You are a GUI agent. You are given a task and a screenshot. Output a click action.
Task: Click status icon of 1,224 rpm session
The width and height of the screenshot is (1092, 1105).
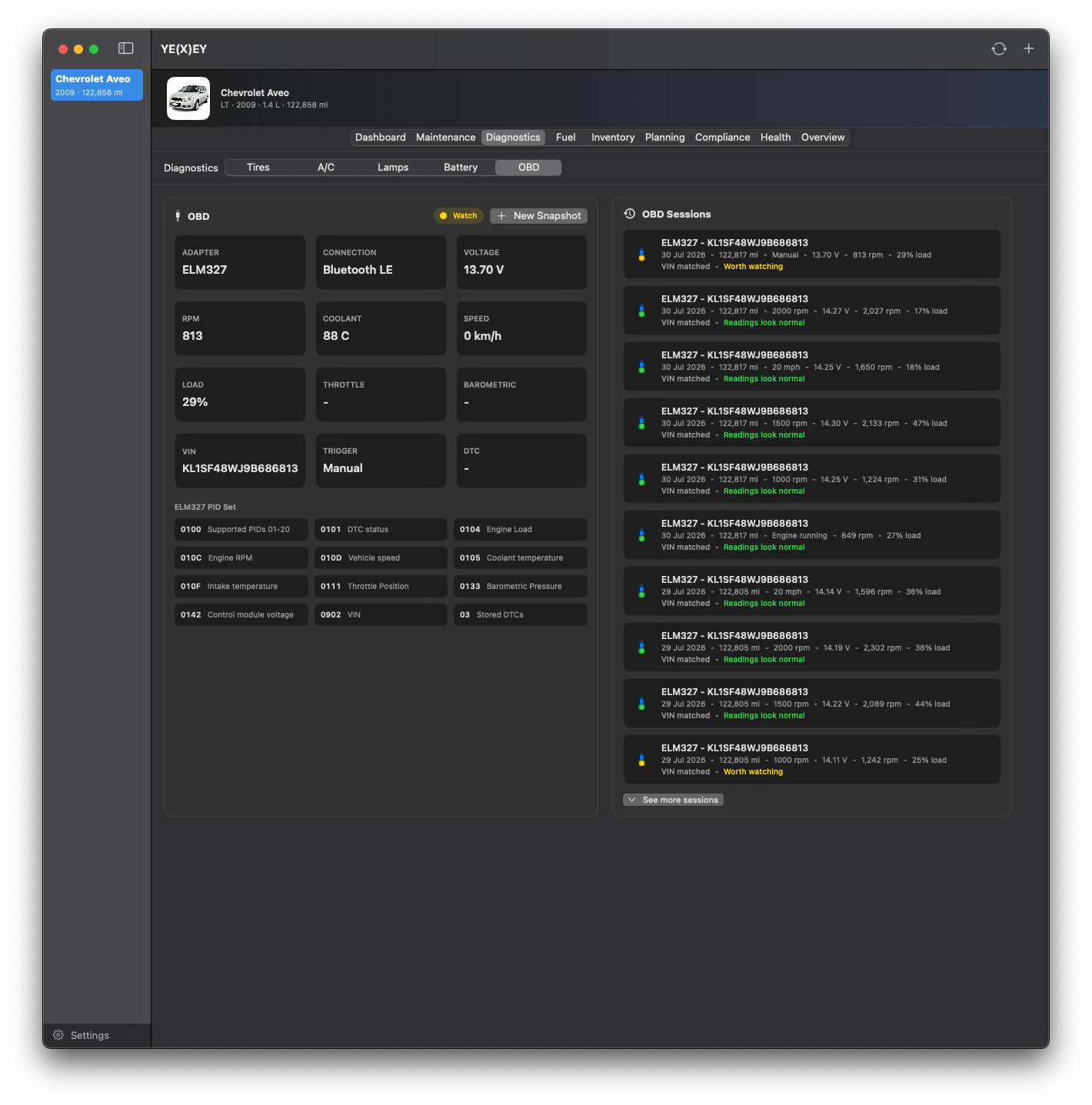tap(641, 479)
